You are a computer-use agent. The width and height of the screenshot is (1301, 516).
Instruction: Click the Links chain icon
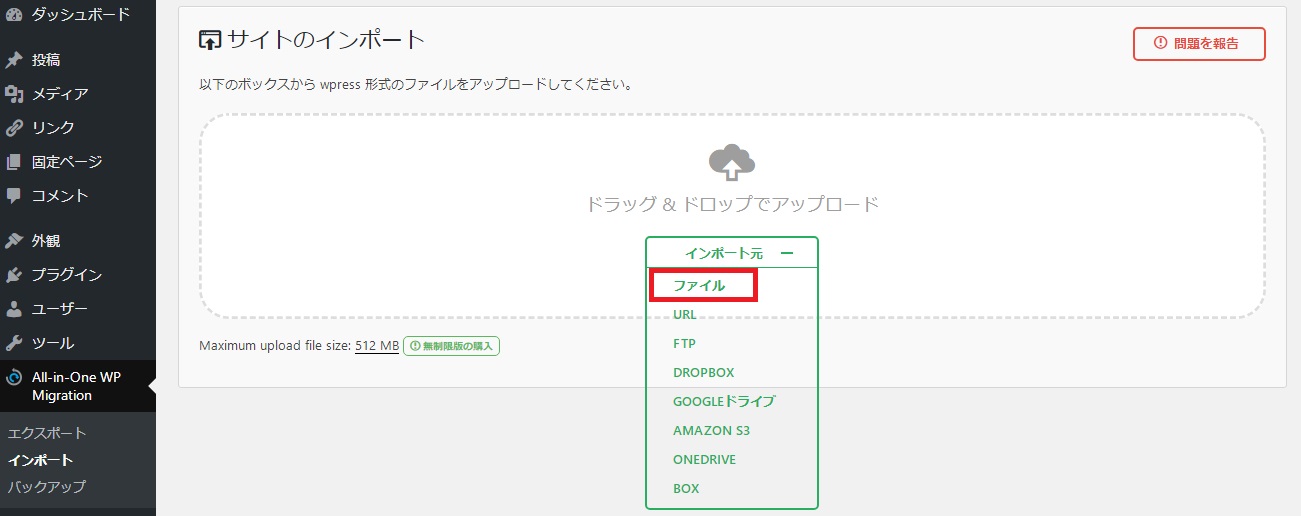pyautogui.click(x=14, y=128)
